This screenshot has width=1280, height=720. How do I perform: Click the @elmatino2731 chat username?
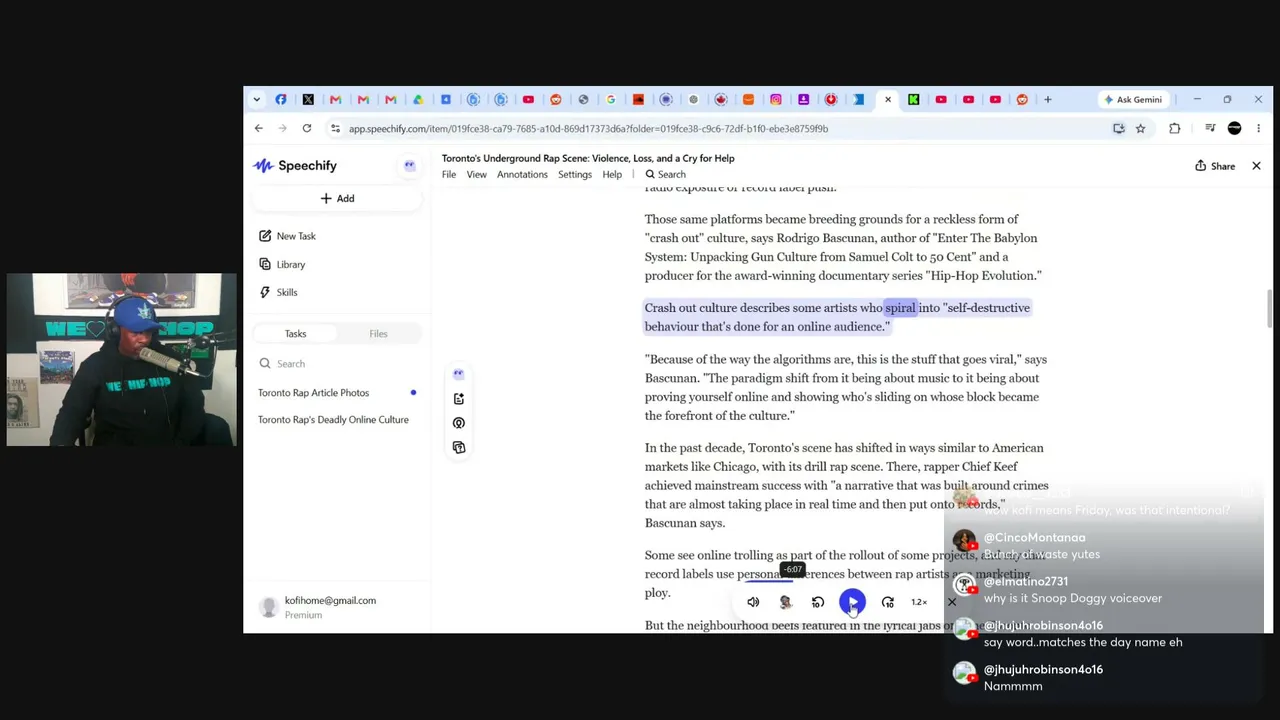coord(1026,582)
